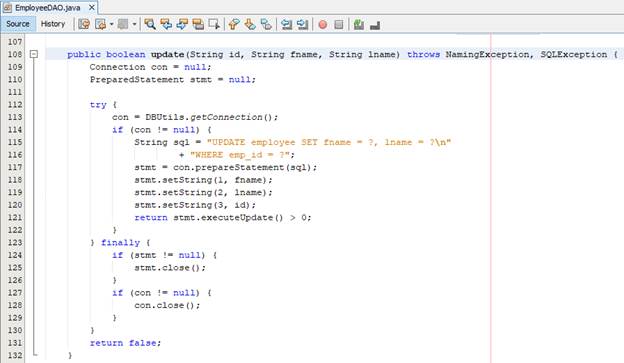The width and height of the screenshot is (624, 363).
Task: Toggle Rectangular Selection mode
Action: (214, 25)
